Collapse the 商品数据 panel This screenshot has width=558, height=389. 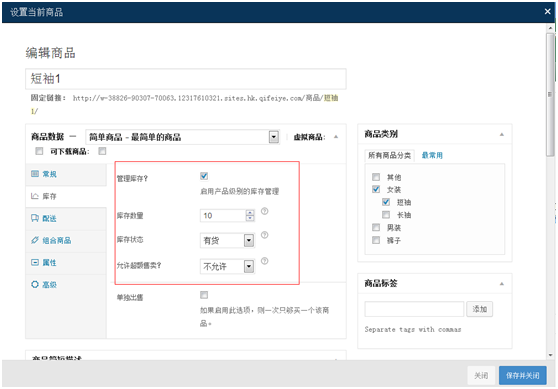click(x=336, y=137)
